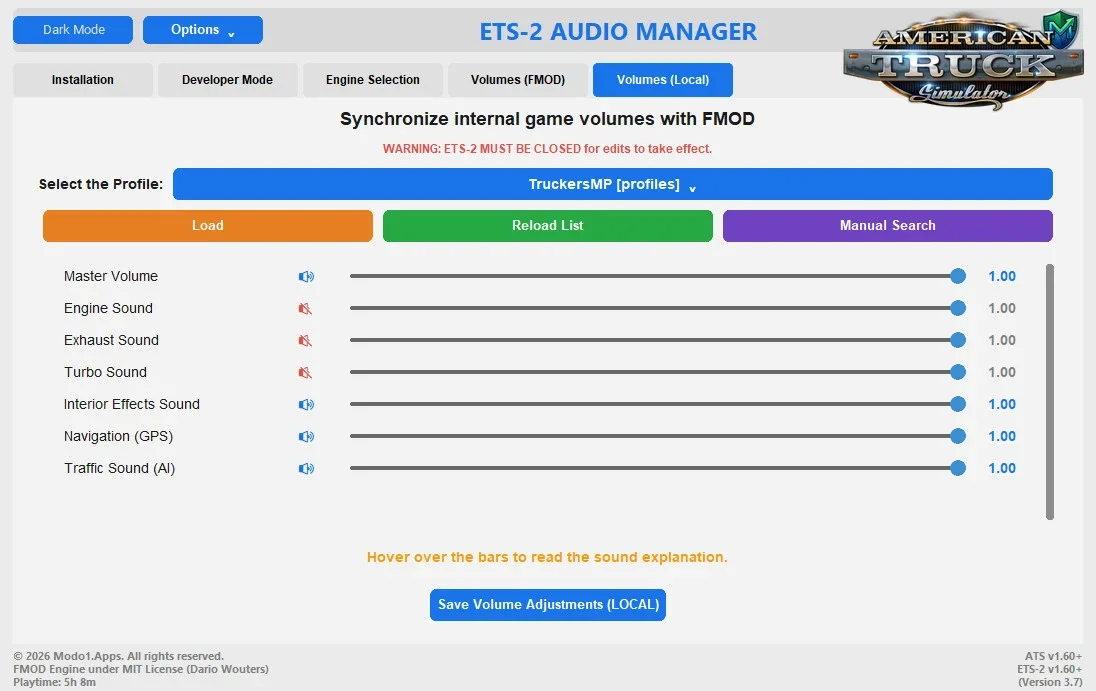The image size is (1096, 691).
Task: Go to the Engine Selection tab
Action: (x=373, y=80)
